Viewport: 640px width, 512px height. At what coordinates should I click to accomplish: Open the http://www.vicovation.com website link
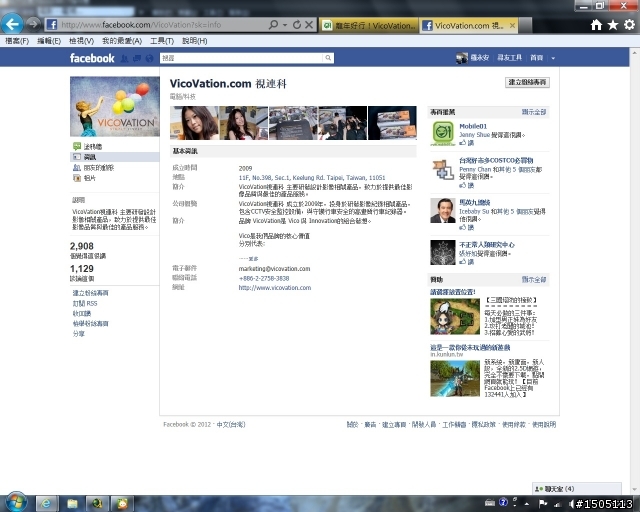click(275, 287)
